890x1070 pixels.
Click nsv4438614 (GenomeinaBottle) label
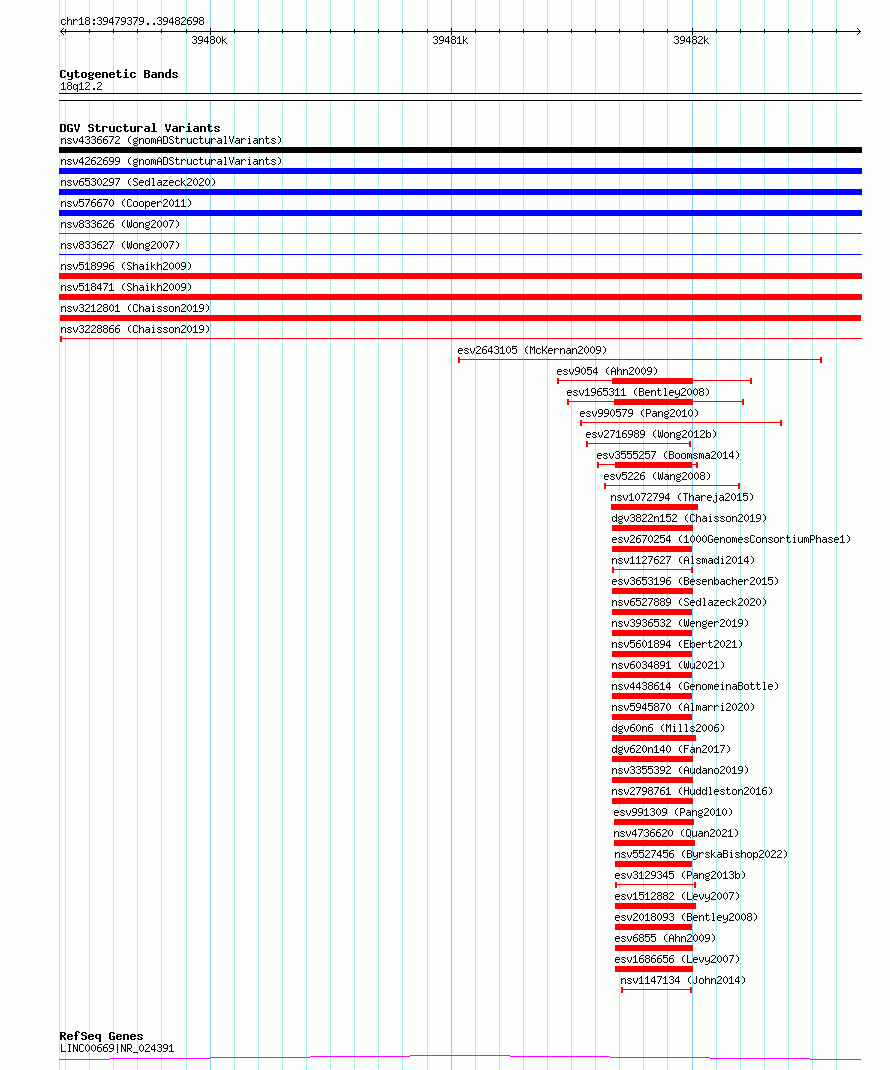(695, 686)
